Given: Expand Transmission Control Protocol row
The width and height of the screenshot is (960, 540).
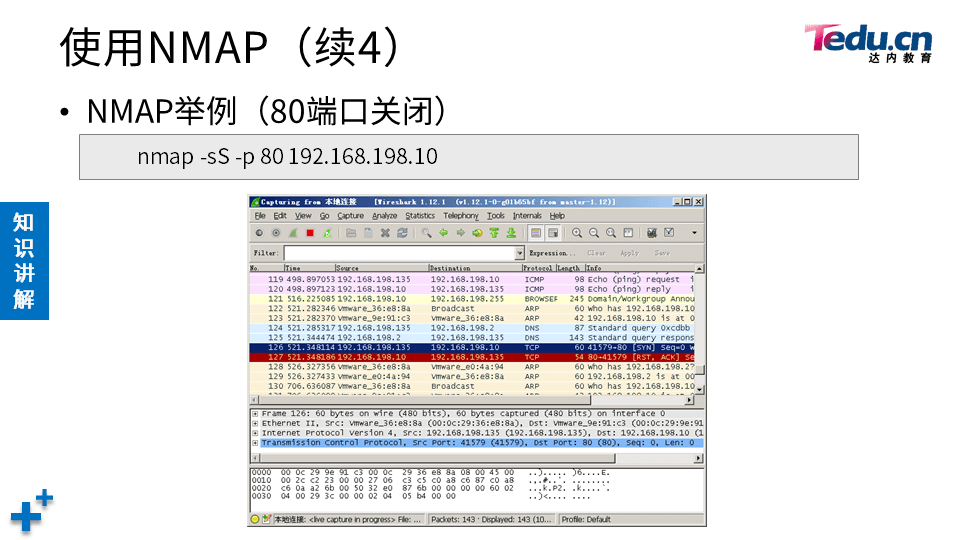Looking at the screenshot, I should (x=255, y=443).
